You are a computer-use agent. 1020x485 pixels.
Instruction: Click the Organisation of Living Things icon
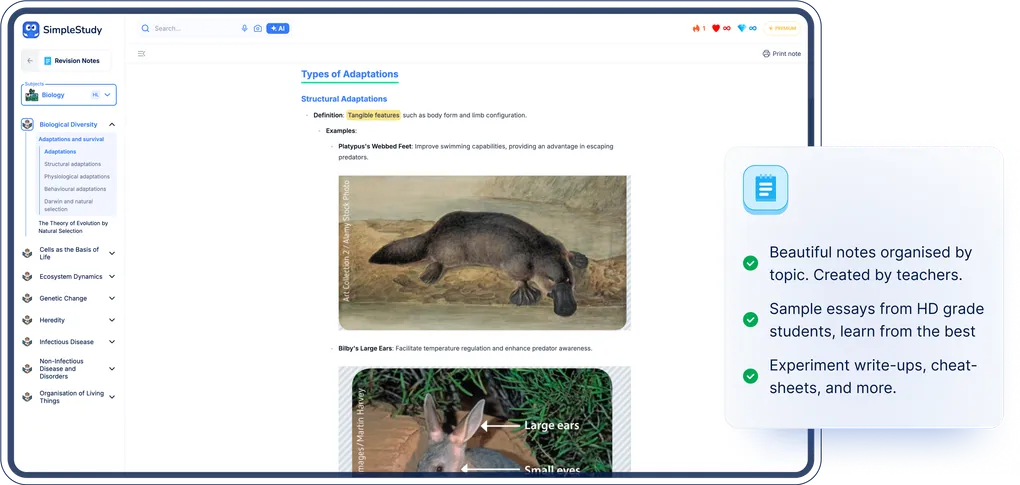(x=27, y=397)
